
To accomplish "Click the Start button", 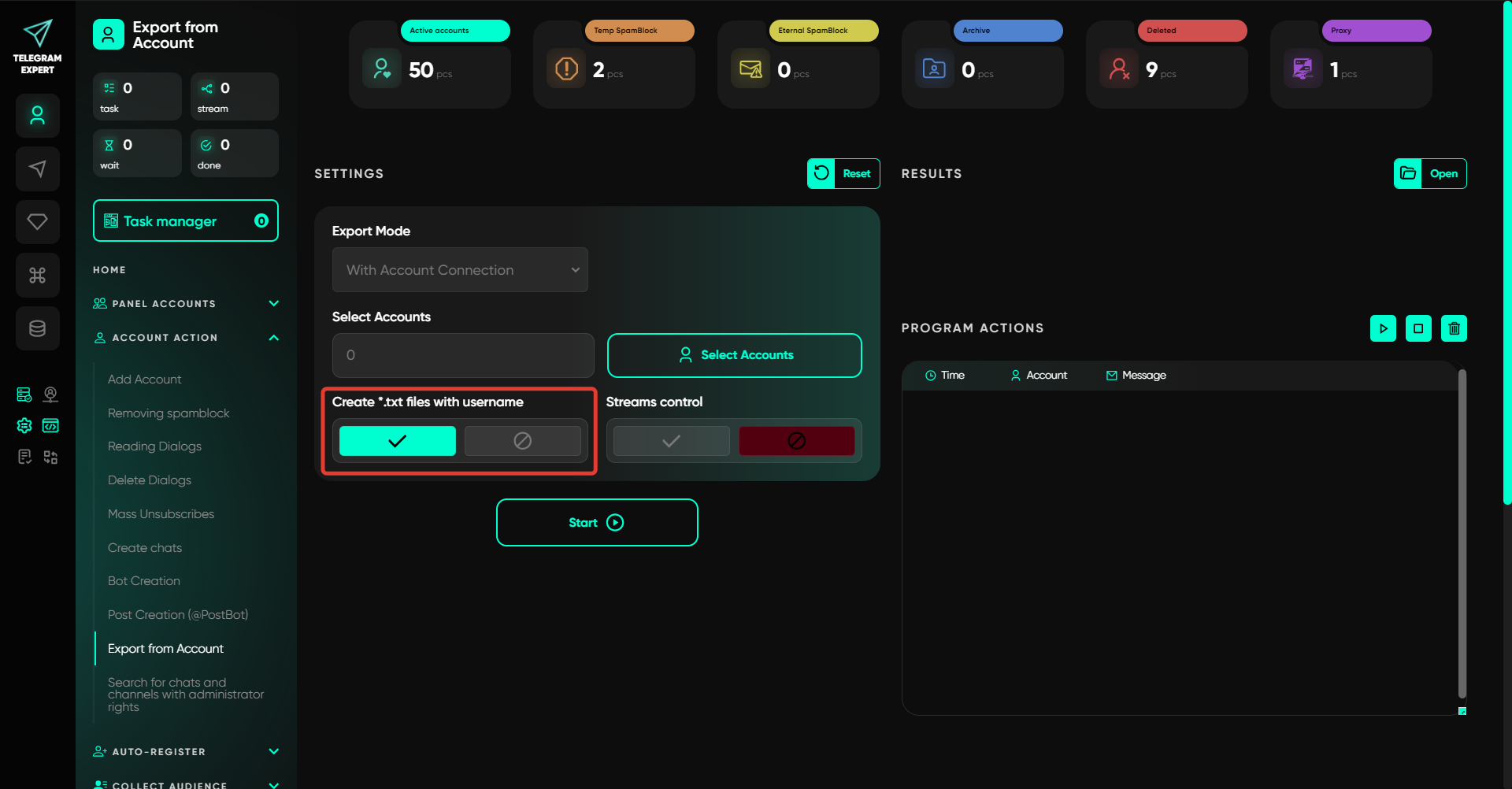I will [597, 523].
